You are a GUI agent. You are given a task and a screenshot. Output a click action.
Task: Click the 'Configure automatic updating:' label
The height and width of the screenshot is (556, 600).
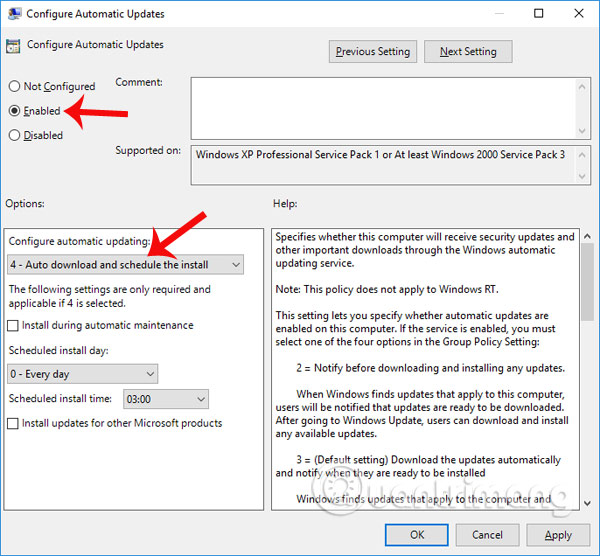(x=79, y=241)
